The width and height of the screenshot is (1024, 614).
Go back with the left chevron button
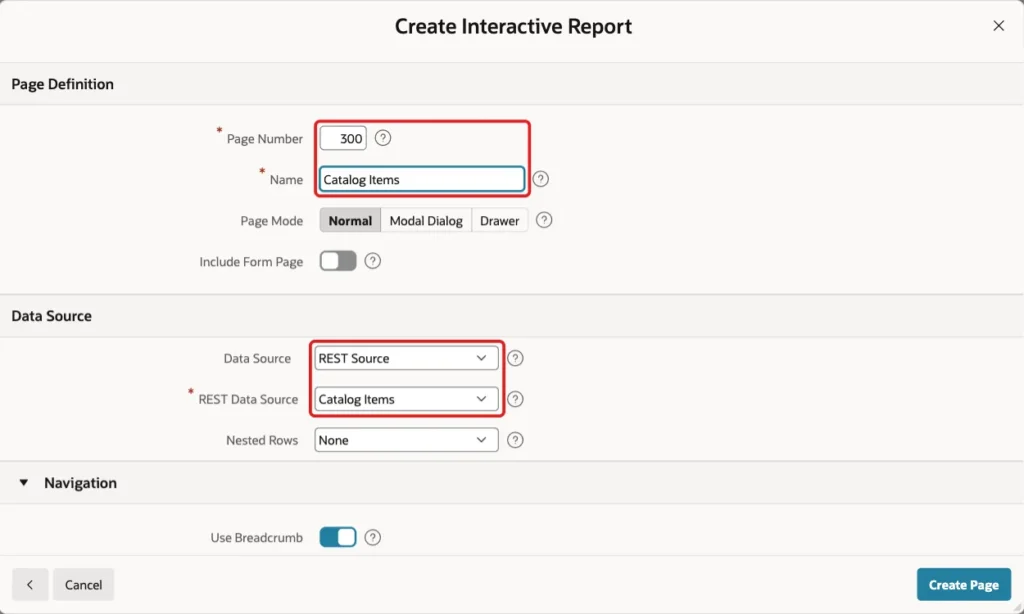click(30, 585)
